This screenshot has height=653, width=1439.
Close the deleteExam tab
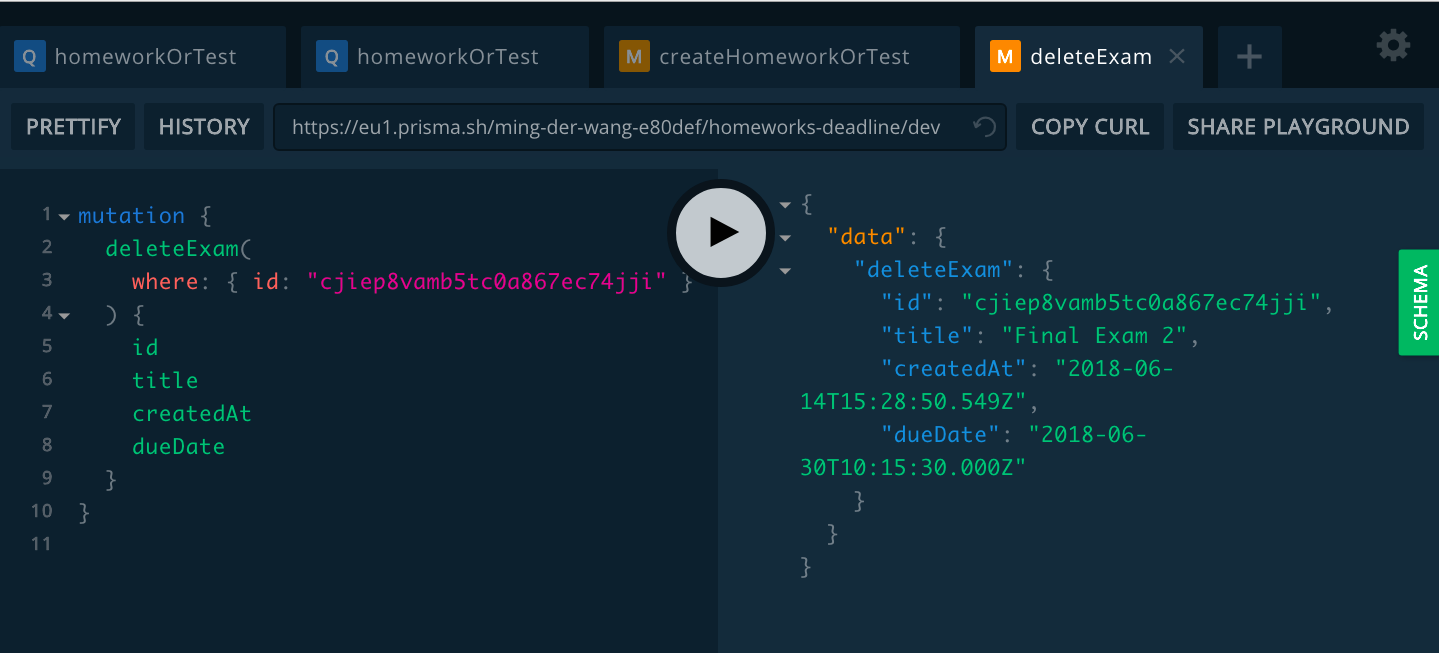point(1177,57)
